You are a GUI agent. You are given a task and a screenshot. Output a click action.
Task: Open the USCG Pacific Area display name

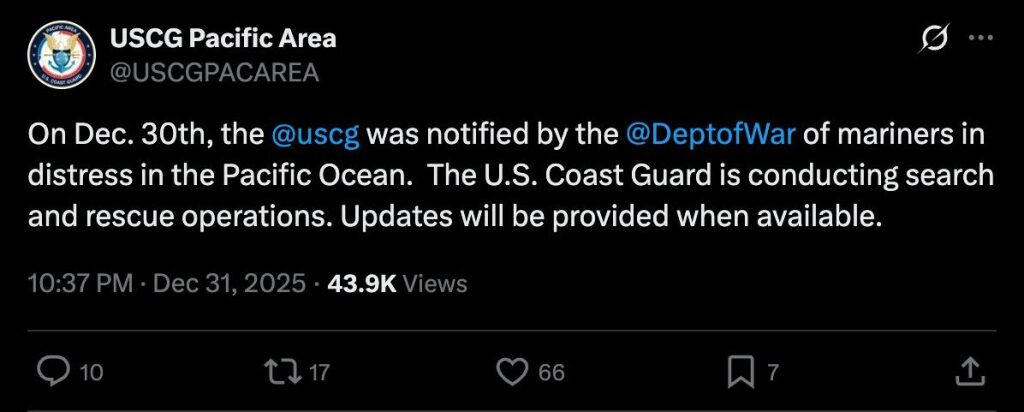220,40
